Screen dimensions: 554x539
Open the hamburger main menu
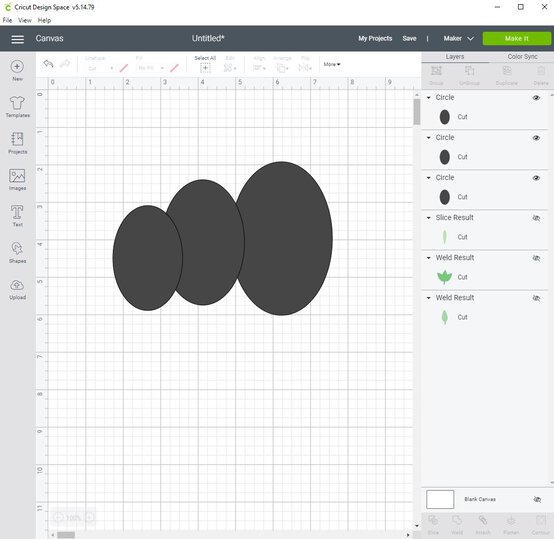(17, 39)
